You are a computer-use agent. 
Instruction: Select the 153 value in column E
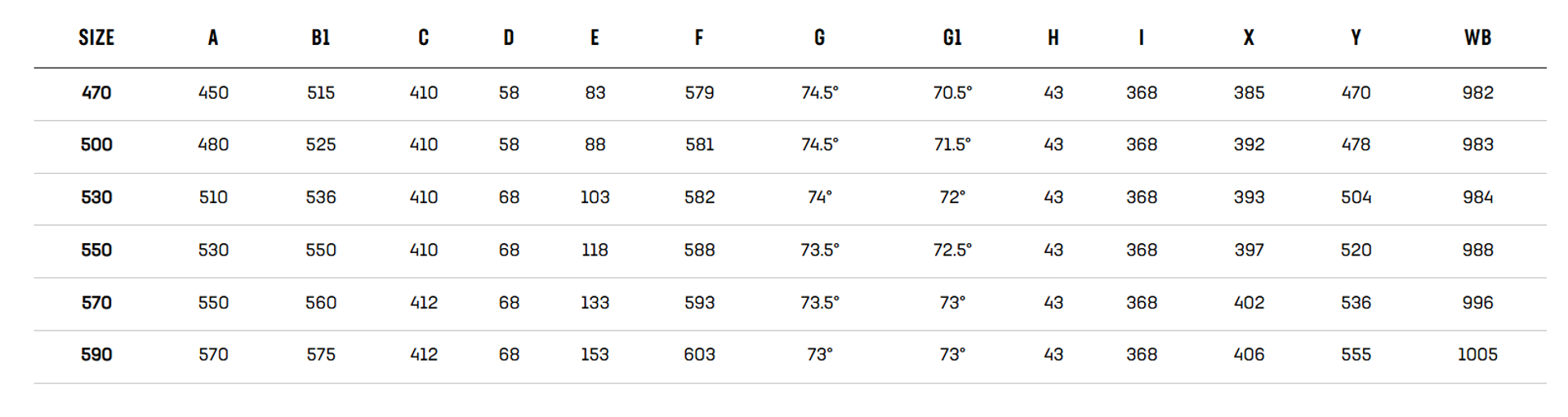click(595, 355)
